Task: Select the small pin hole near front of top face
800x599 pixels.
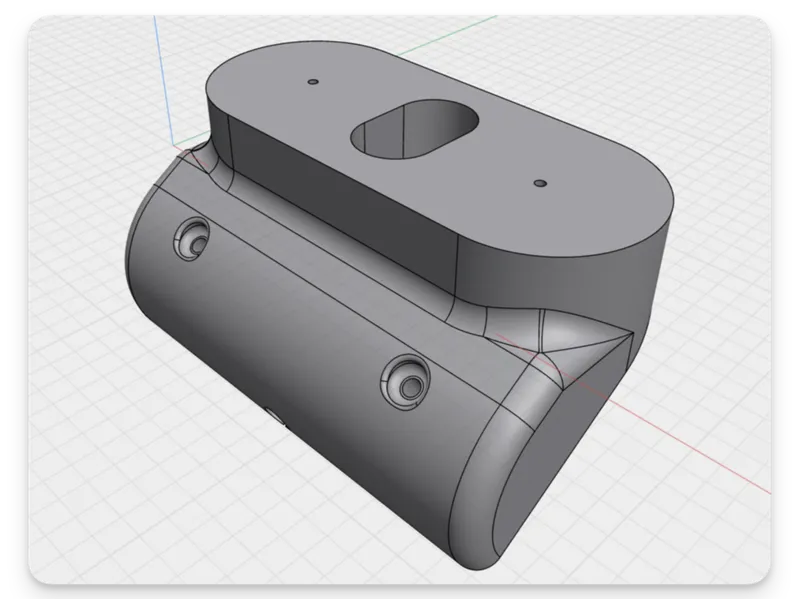Action: point(540,183)
